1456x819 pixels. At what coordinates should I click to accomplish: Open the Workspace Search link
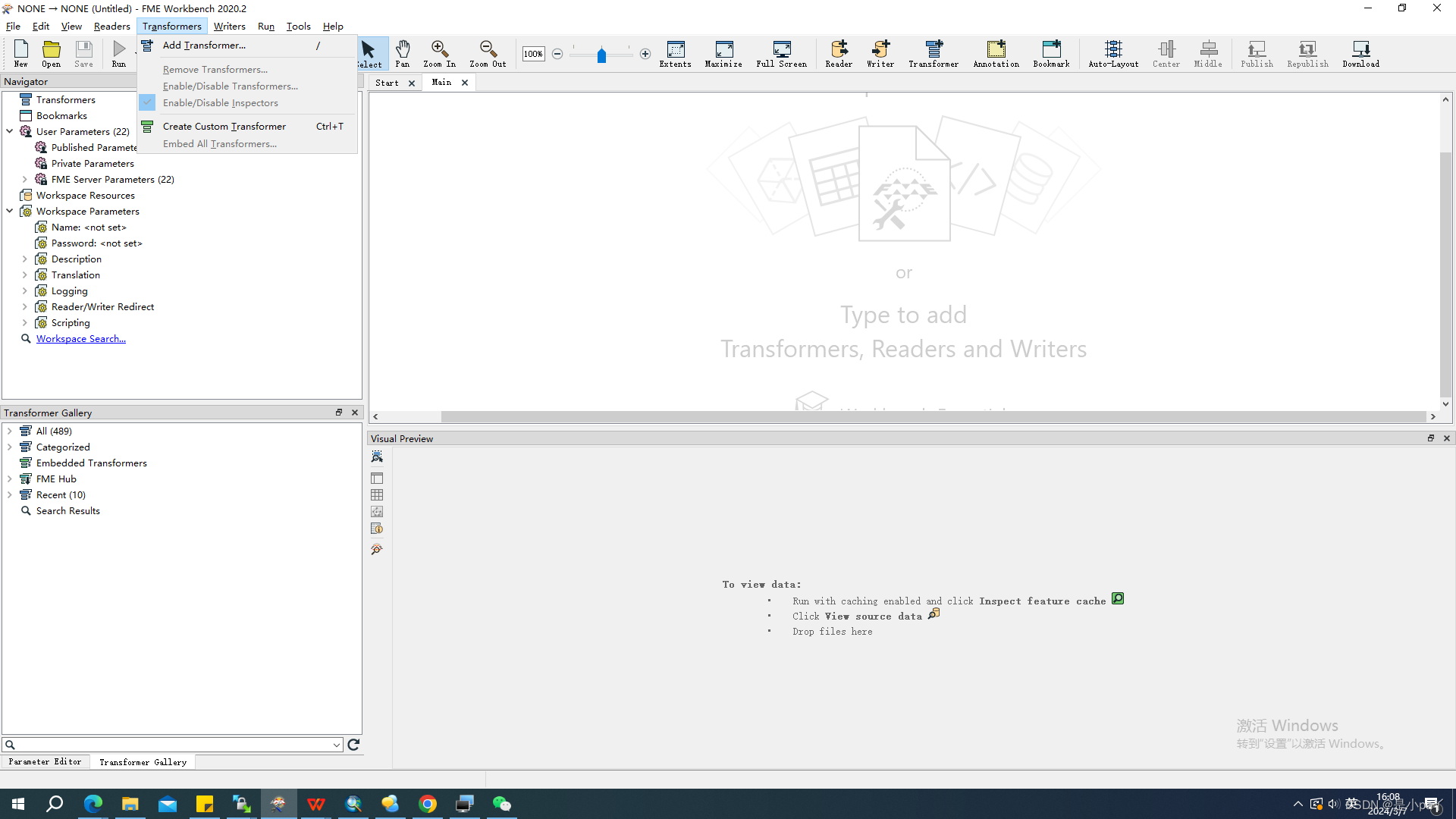[x=81, y=339]
